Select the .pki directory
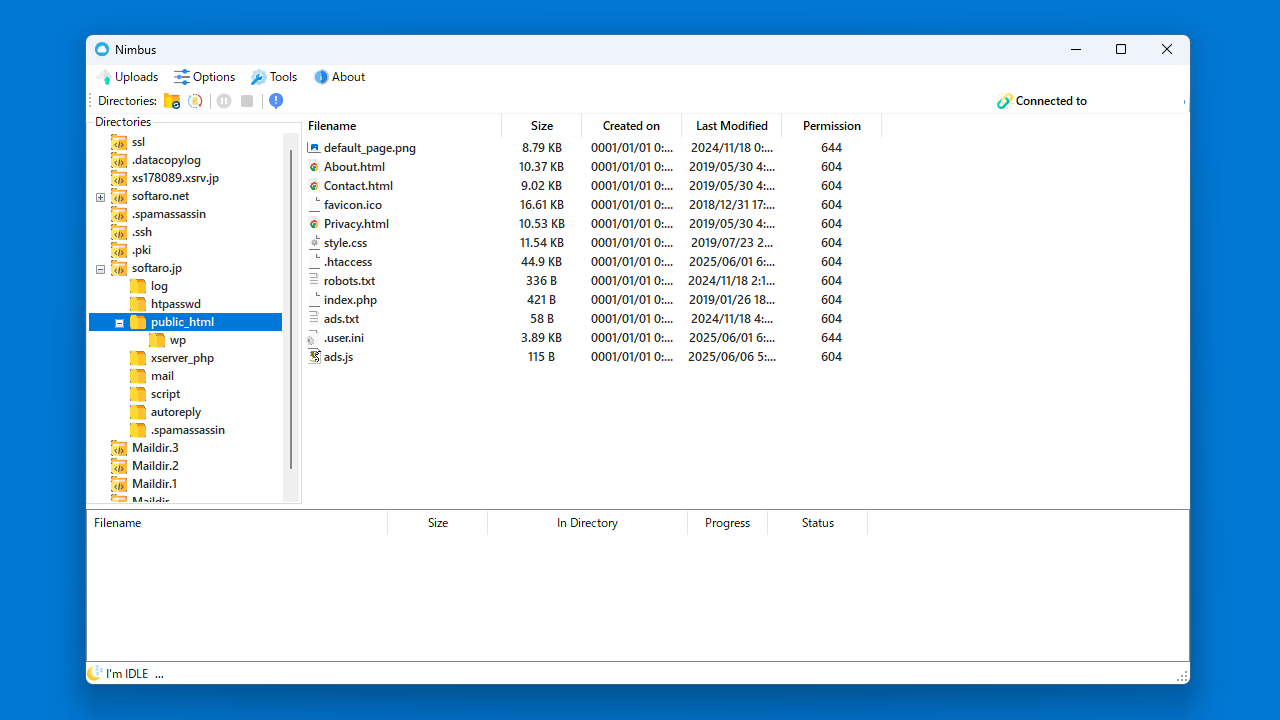 tap(141, 250)
